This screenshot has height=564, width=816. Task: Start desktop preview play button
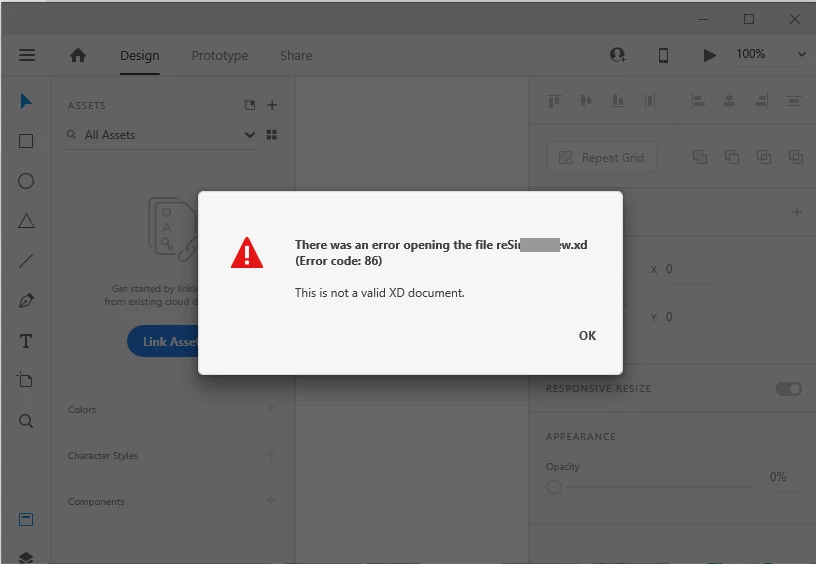(x=709, y=55)
